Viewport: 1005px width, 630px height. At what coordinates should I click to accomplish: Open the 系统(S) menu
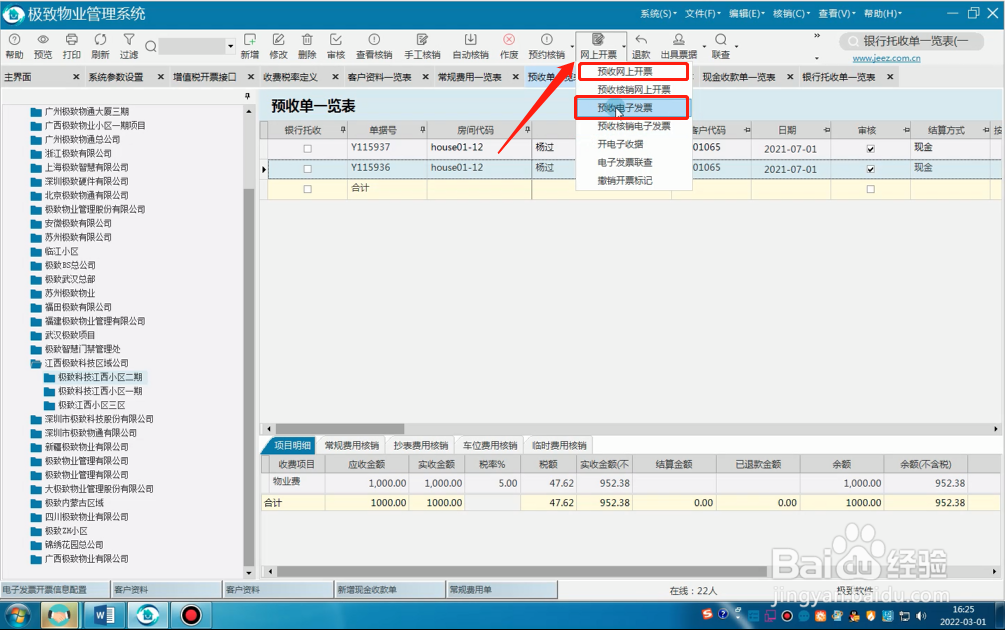658,13
